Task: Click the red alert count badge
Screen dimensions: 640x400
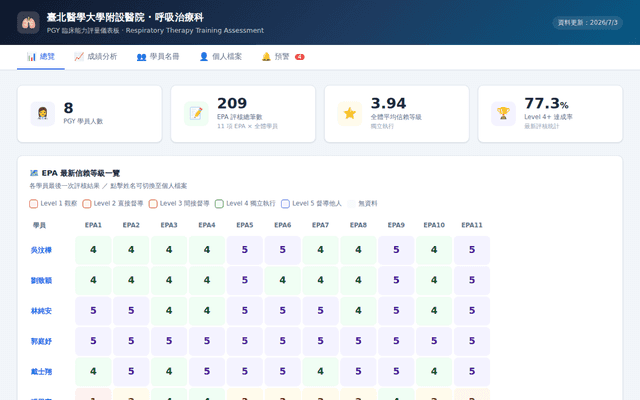Action: 300,57
